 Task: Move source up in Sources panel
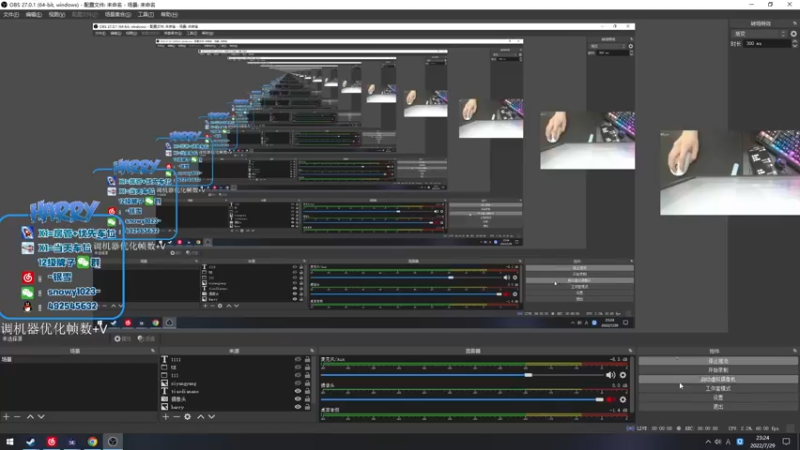pos(201,417)
